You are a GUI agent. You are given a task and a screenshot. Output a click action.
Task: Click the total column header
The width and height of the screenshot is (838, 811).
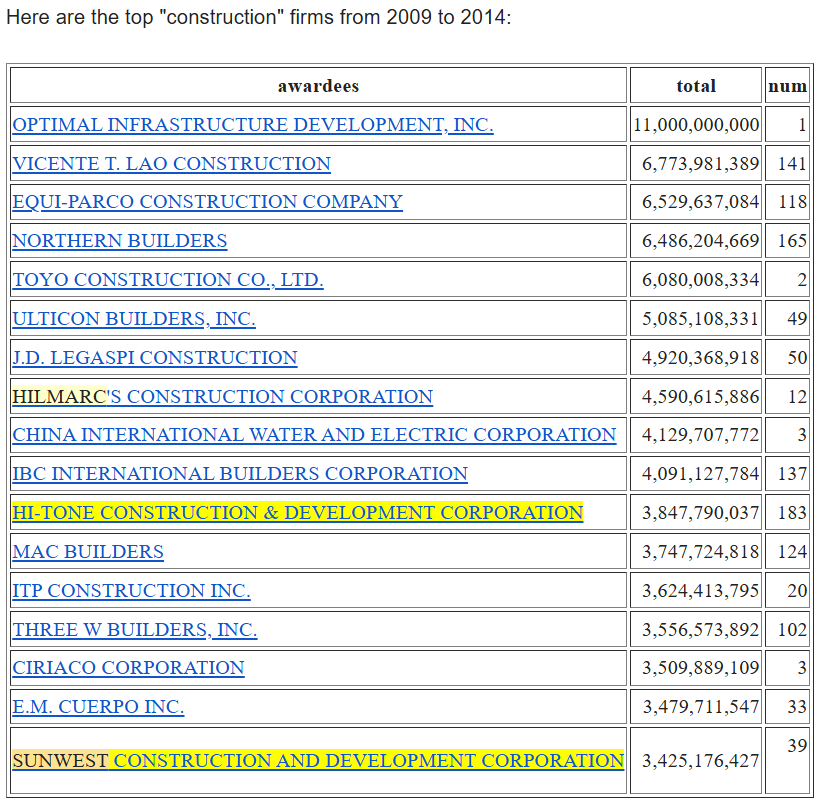(696, 86)
